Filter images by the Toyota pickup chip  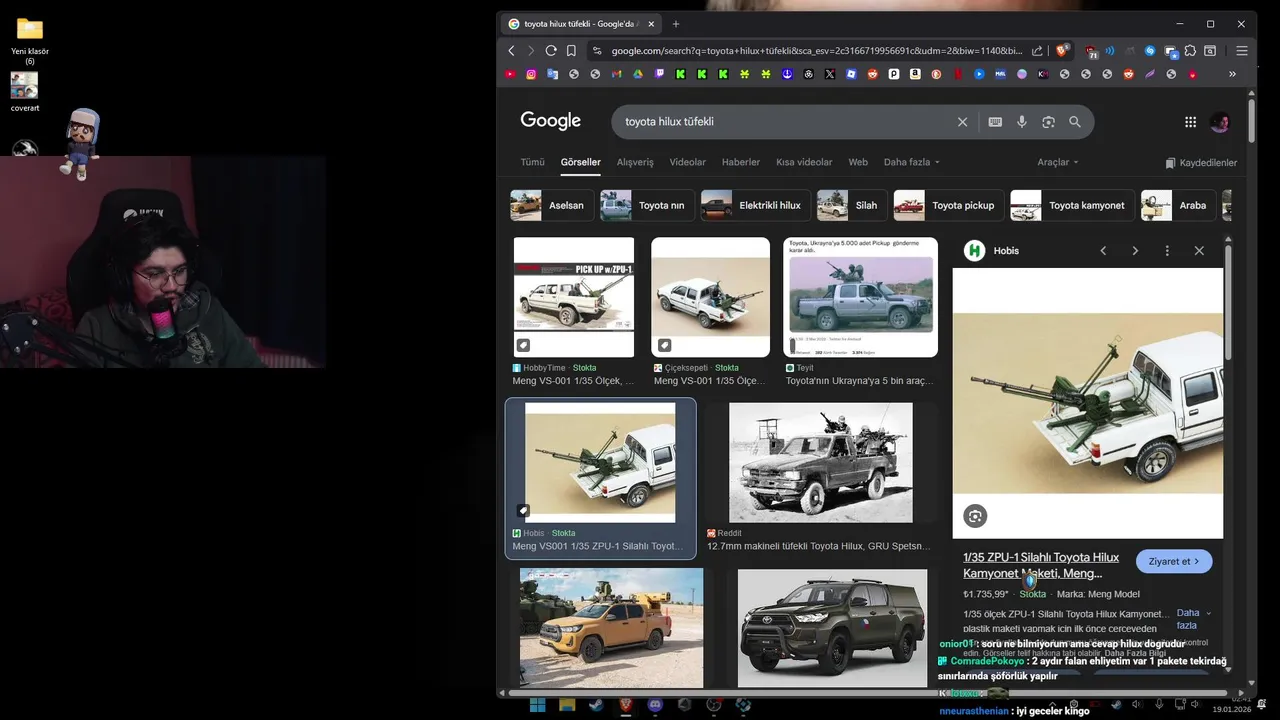pyautogui.click(x=949, y=205)
